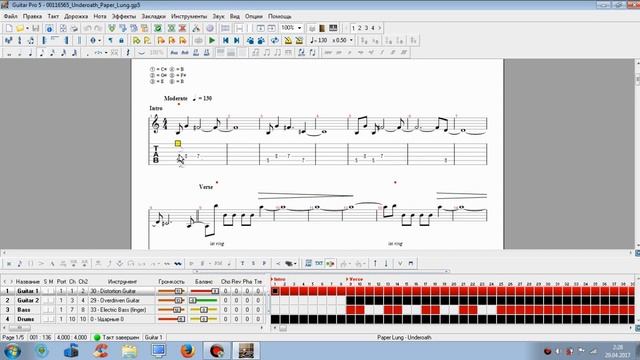Open score information with the blue info icon

tap(49, 28)
